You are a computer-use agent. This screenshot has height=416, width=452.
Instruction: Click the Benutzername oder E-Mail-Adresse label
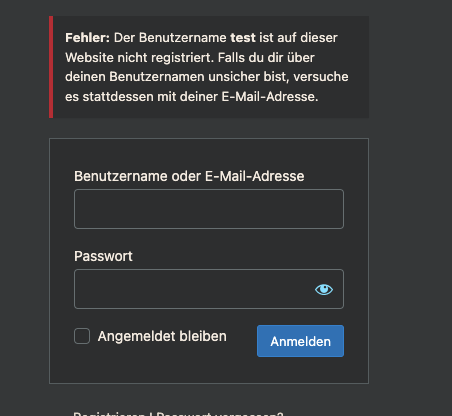coord(189,176)
